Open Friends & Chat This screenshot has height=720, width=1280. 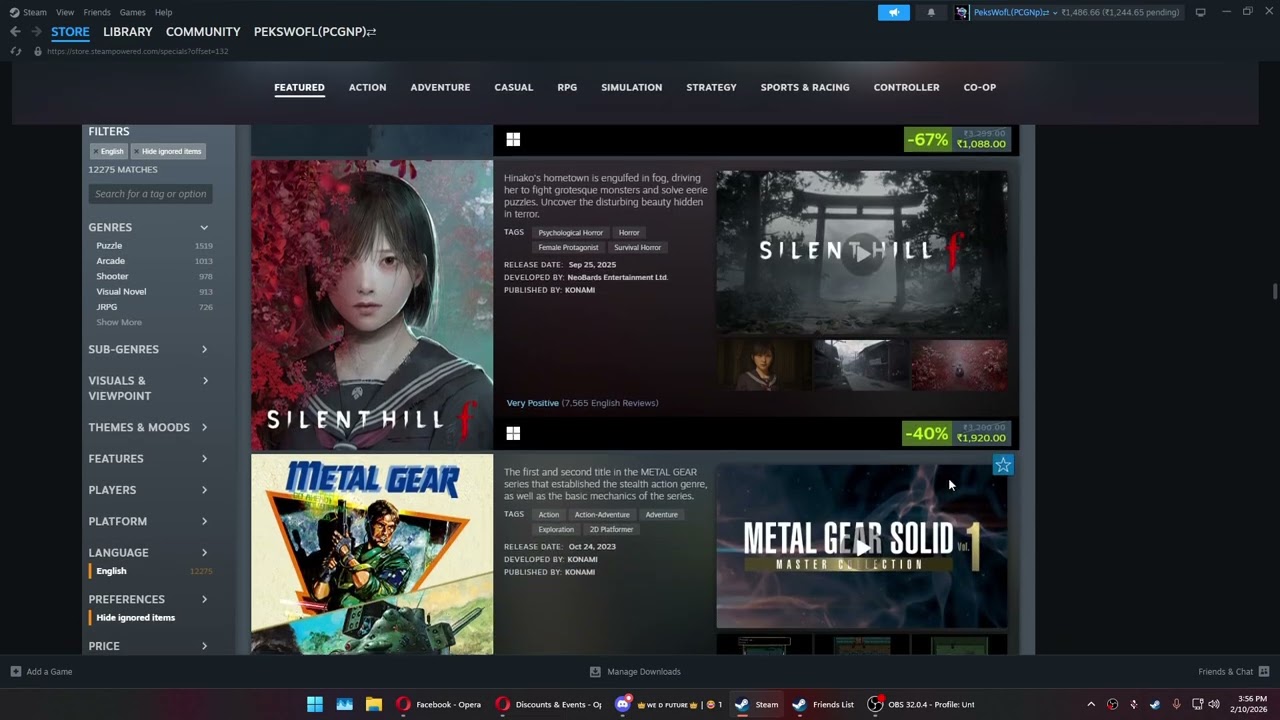(1234, 672)
